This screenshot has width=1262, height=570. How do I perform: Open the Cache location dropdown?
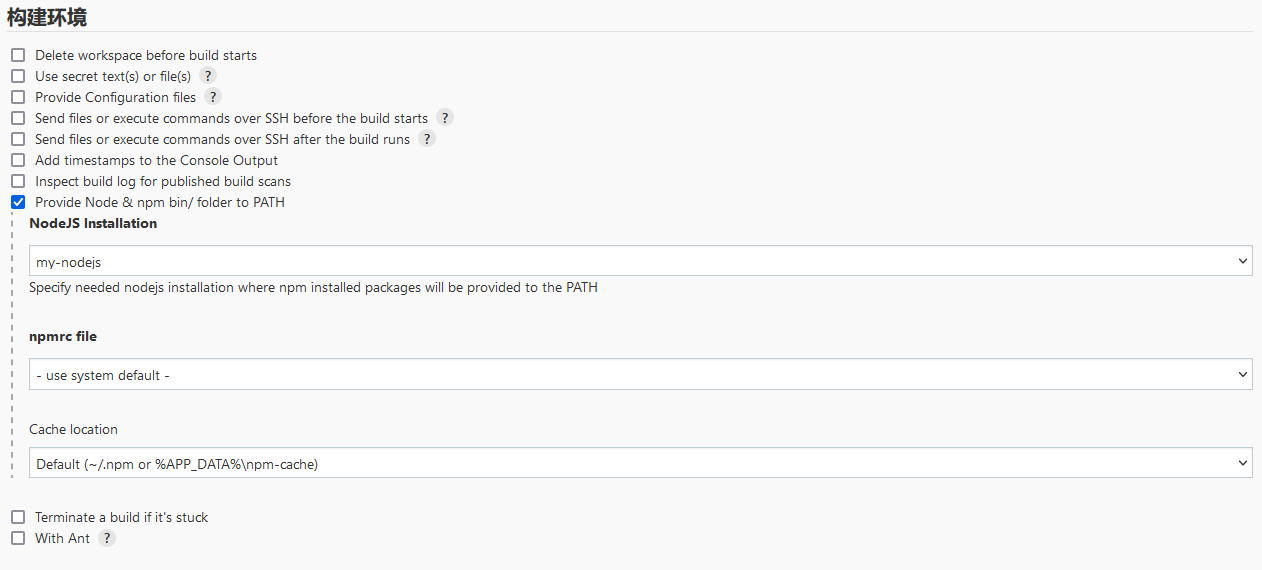click(x=641, y=463)
